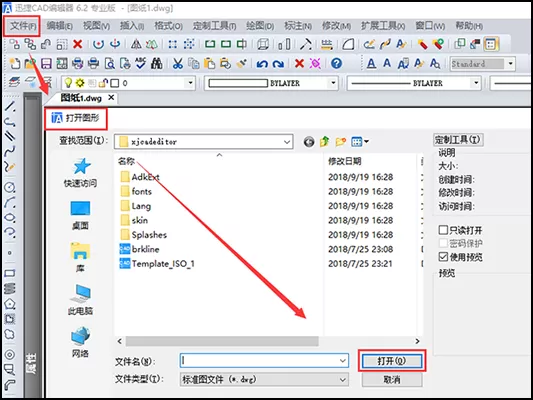Screen dimensions: 533x400
Task: Open the color BYLAYER dropdown arrow
Action: pos(333,83)
